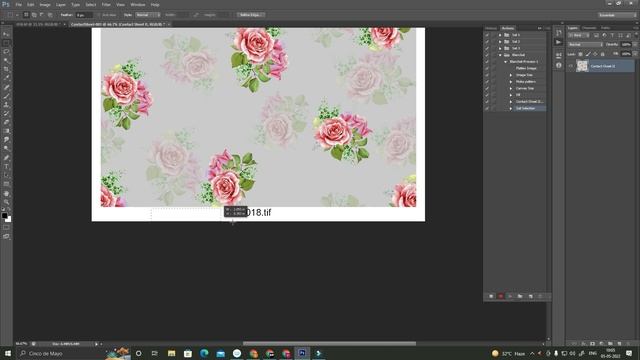This screenshot has width=640, height=360.
Task: Toggle checkmark for Make pattern step
Action: 487,82
